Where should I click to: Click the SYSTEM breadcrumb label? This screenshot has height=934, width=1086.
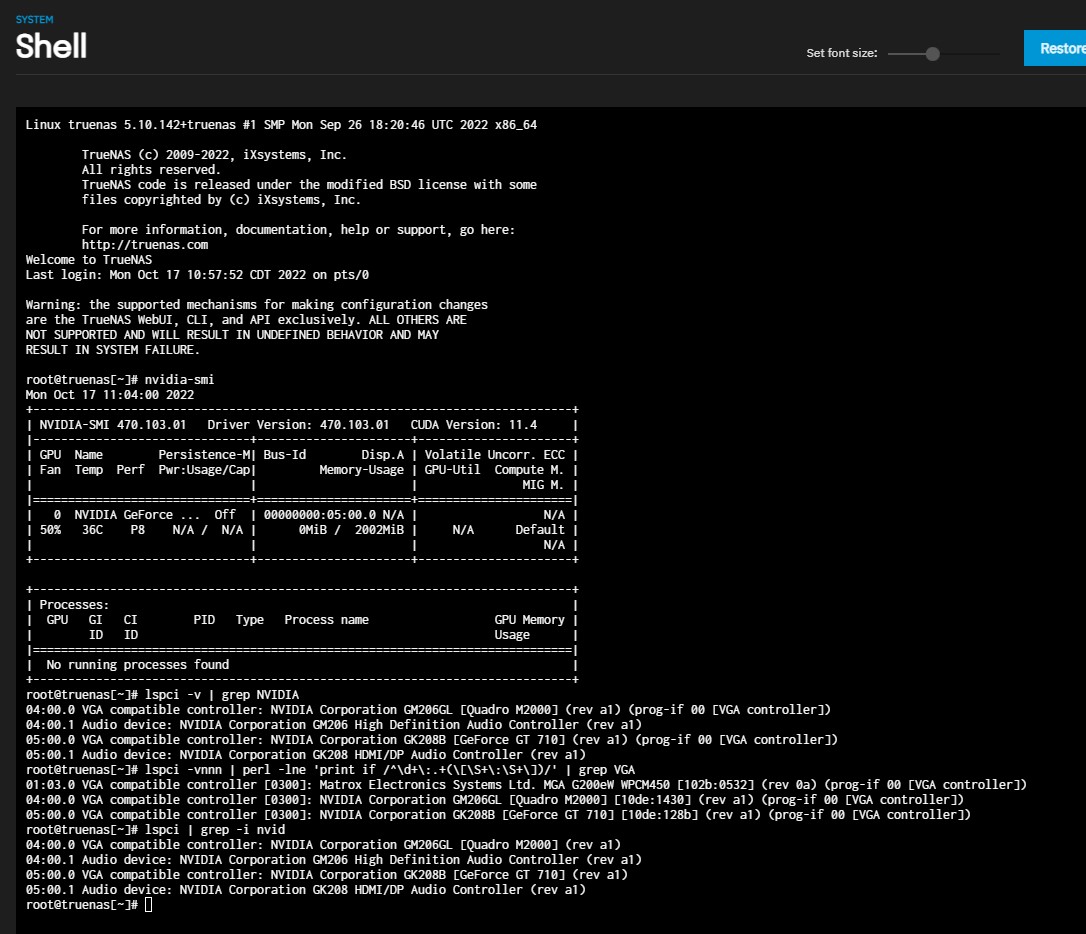[x=35, y=19]
